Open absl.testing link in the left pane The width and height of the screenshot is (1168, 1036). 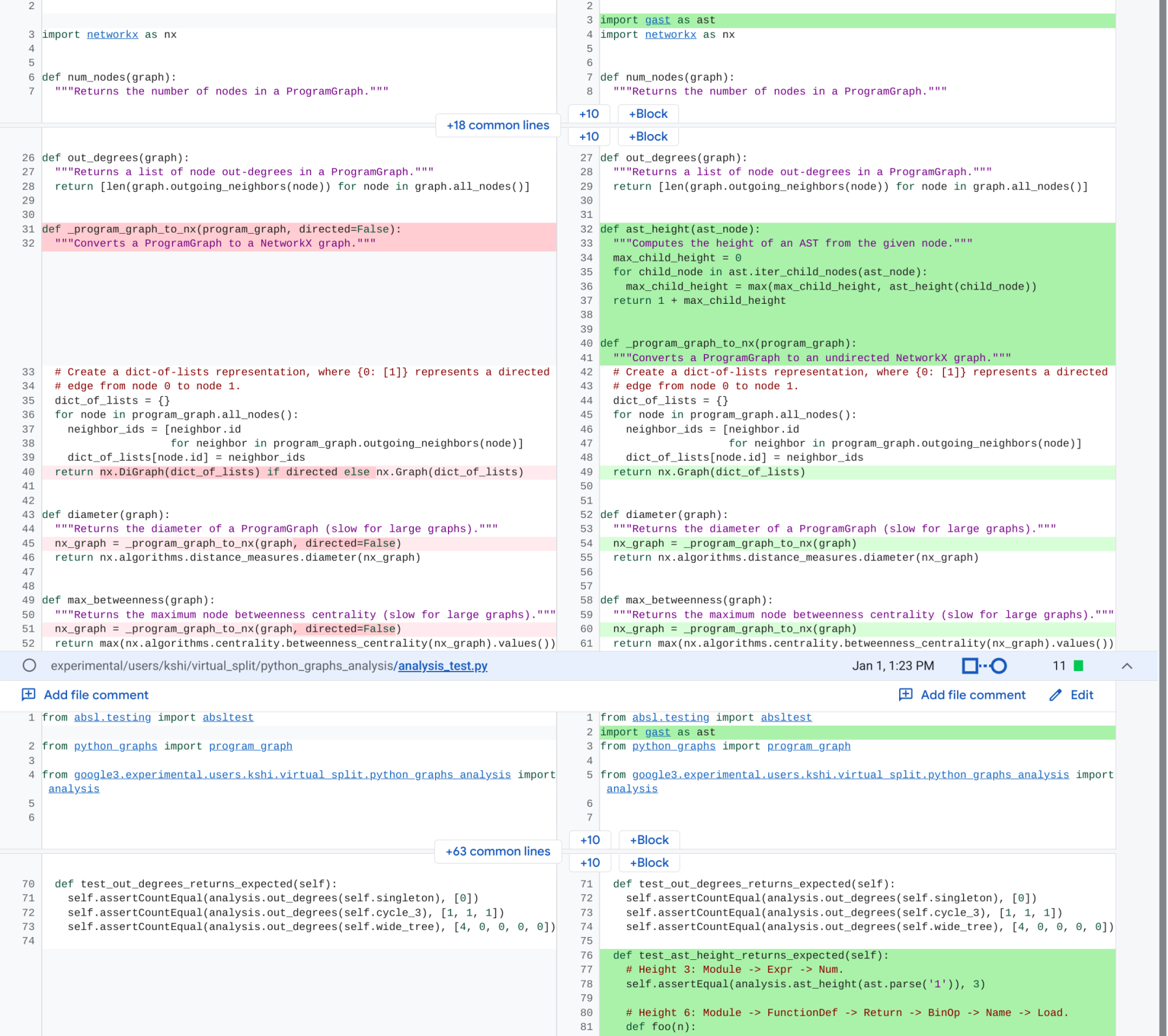pos(113,718)
